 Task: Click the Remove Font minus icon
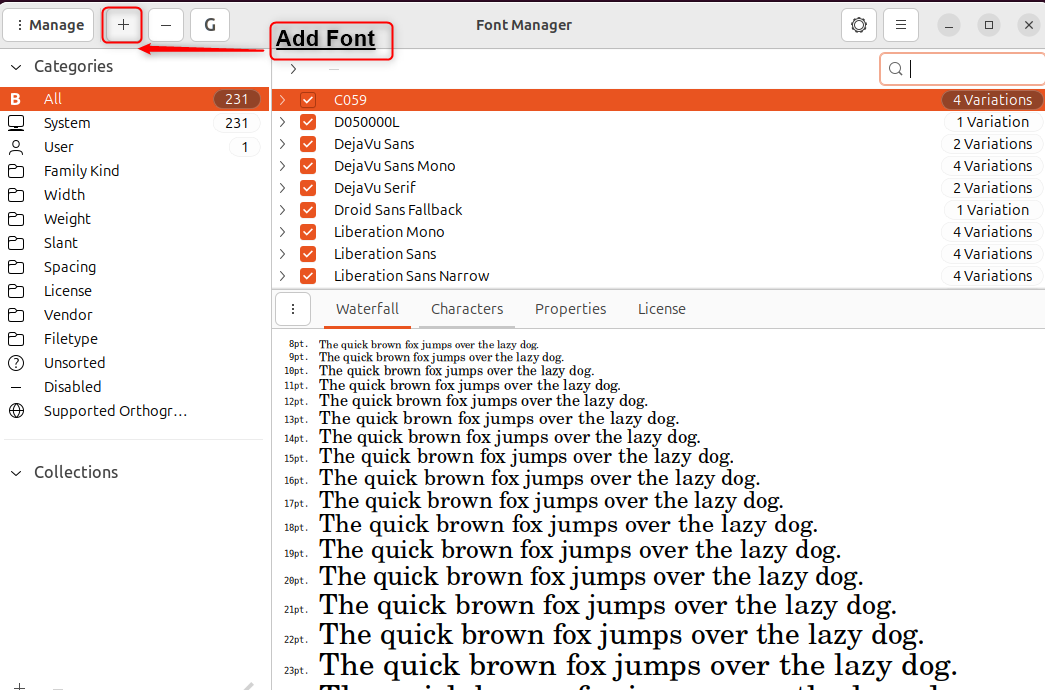coord(165,25)
